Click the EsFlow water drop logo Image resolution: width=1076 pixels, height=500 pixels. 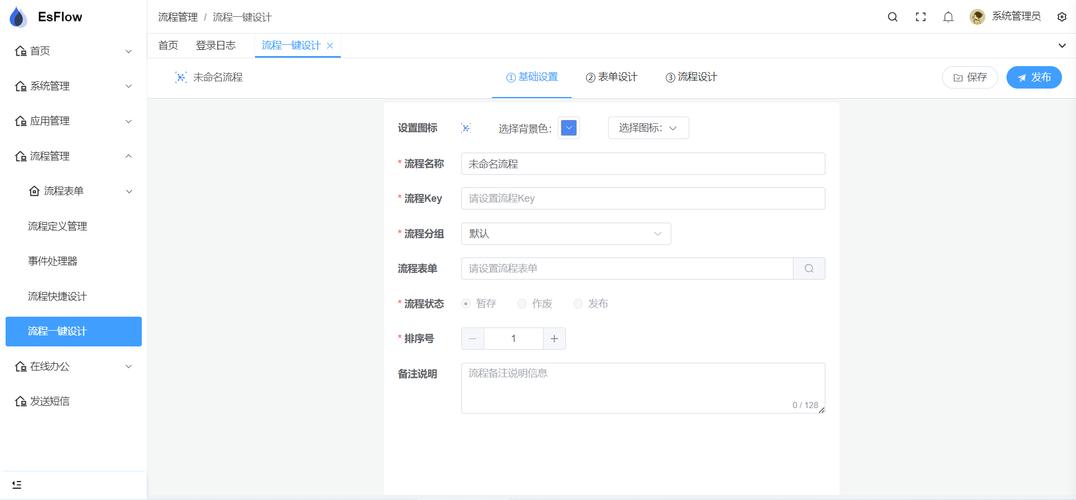(18, 17)
